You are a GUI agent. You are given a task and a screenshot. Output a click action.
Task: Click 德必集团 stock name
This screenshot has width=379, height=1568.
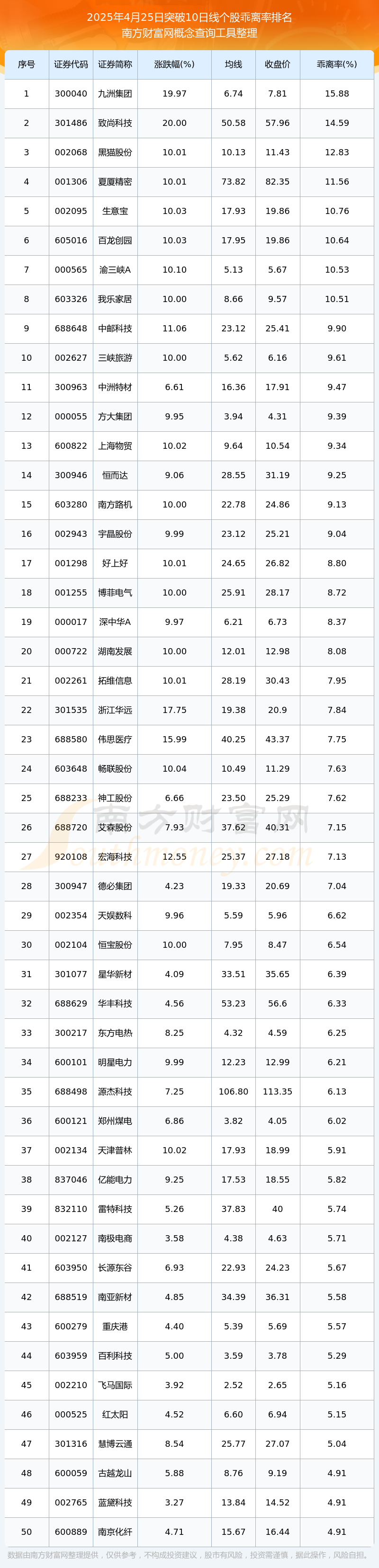click(x=115, y=886)
